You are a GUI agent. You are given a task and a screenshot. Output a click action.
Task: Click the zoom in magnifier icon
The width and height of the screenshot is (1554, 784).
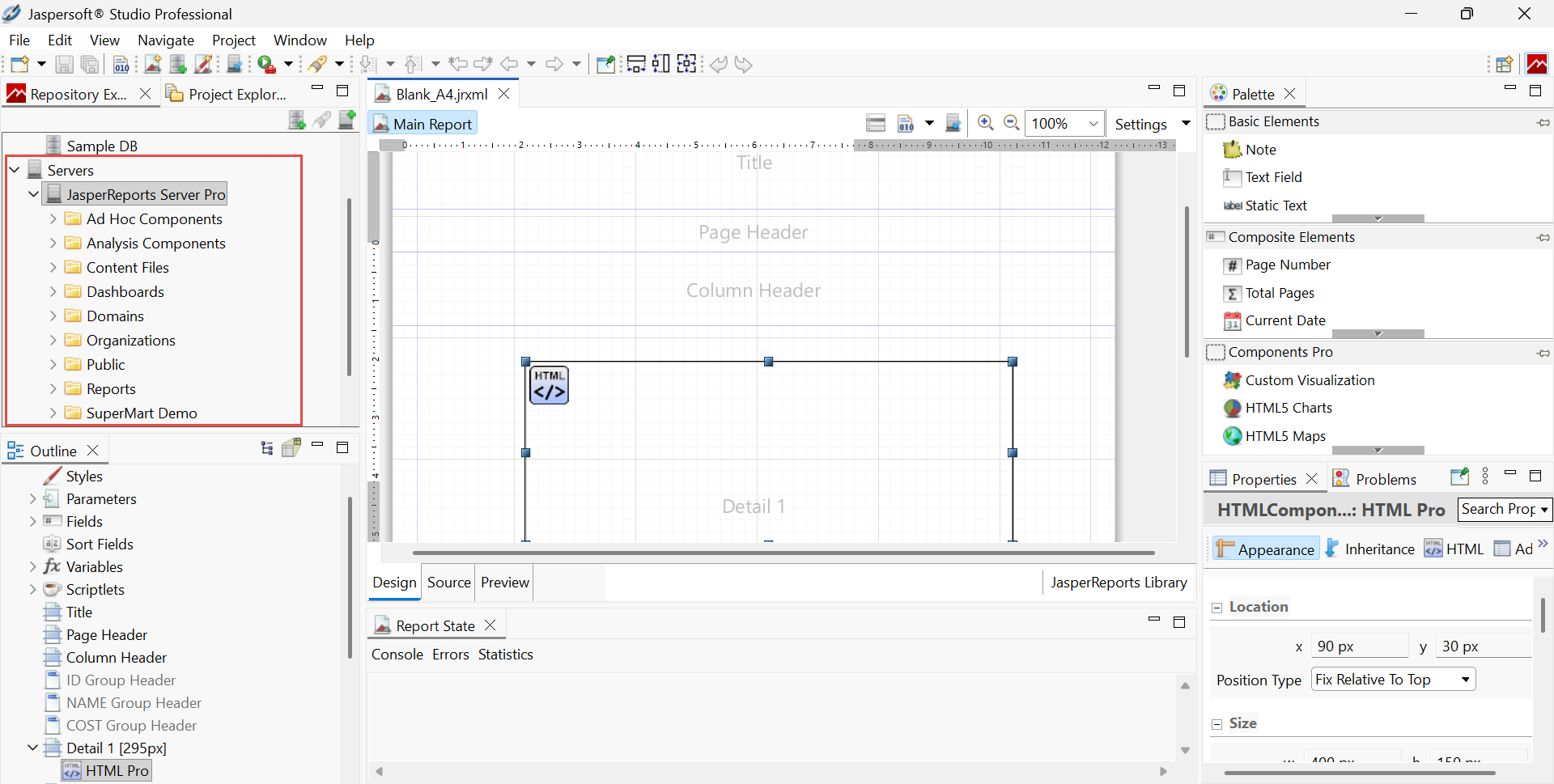point(985,123)
